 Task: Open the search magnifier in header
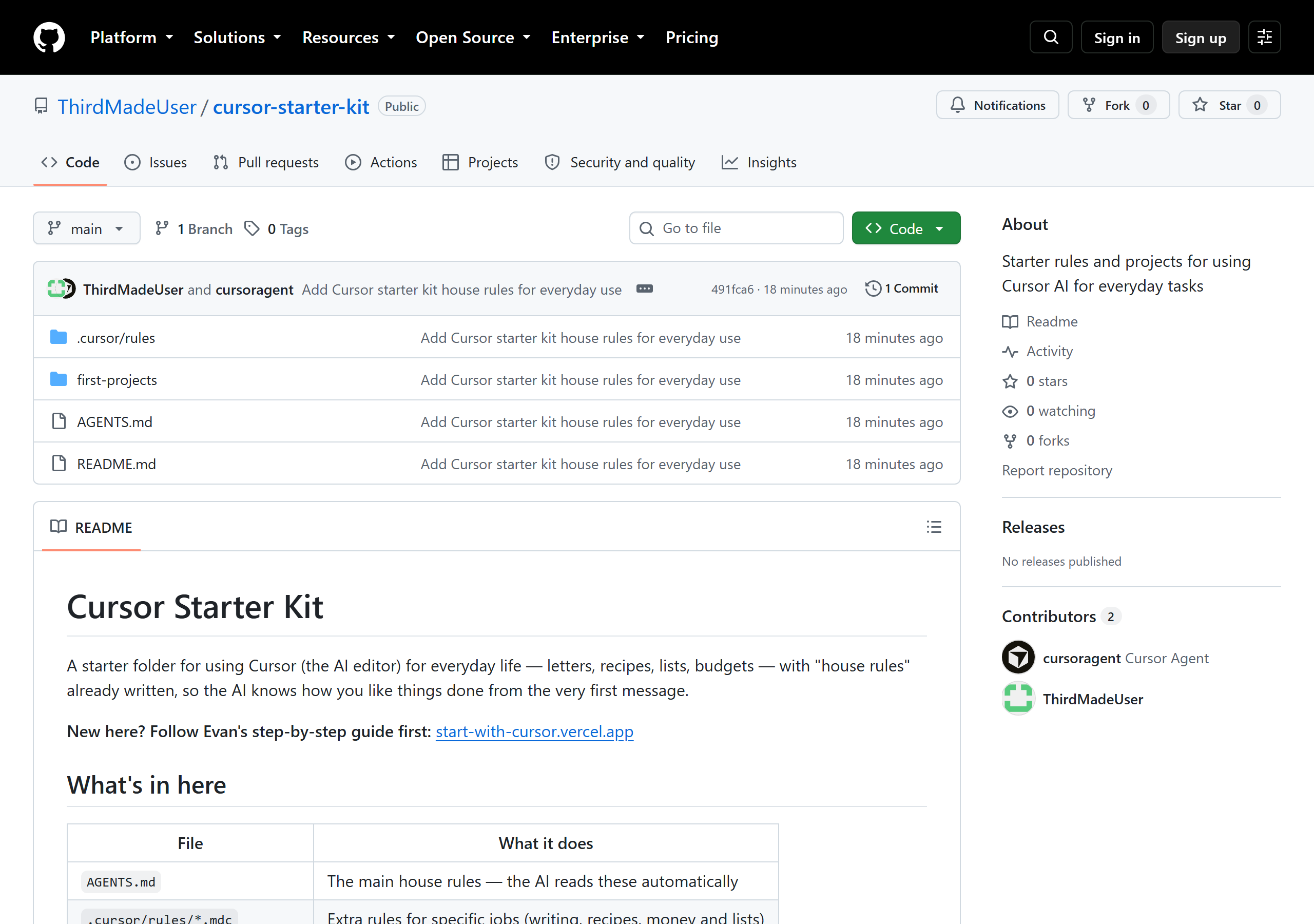1051,37
